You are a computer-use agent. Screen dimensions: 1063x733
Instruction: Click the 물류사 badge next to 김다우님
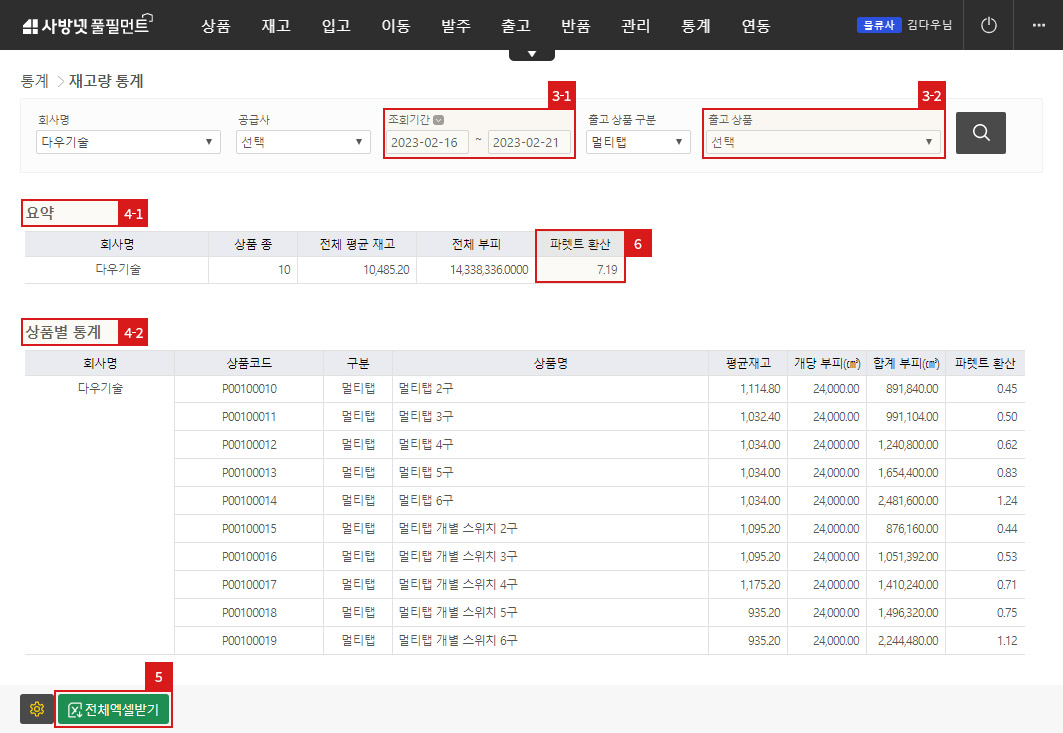pos(879,24)
